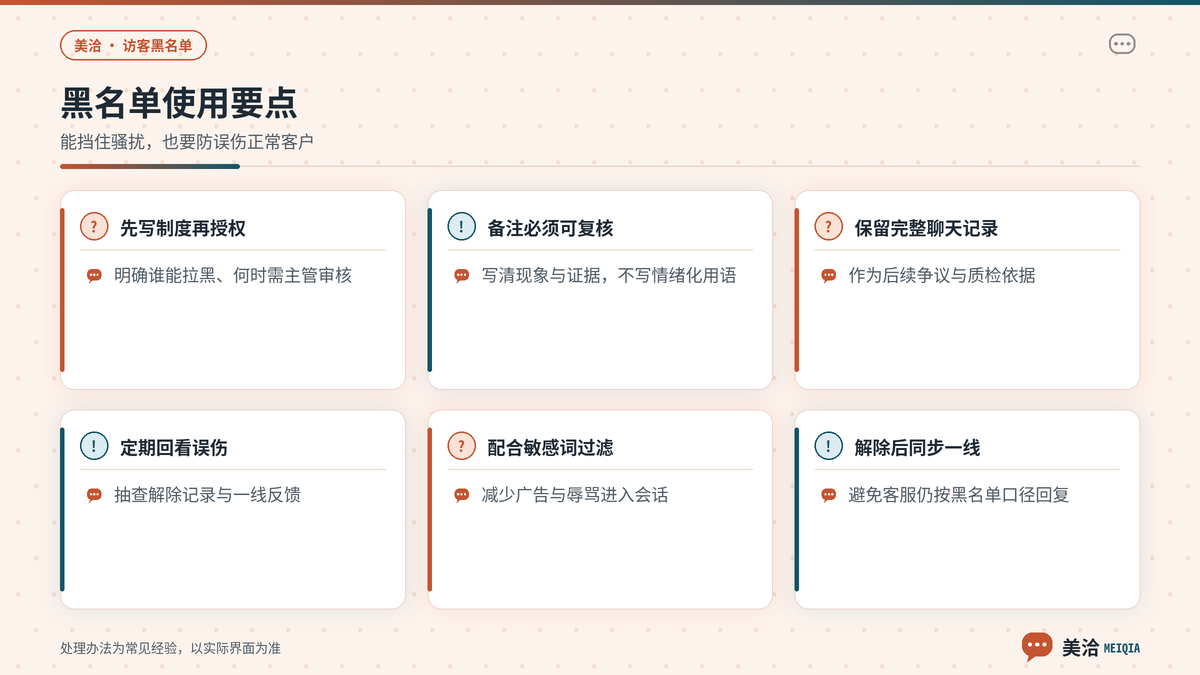Click the text 明确谁能拉黑、何时需主管审核

click(x=233, y=275)
